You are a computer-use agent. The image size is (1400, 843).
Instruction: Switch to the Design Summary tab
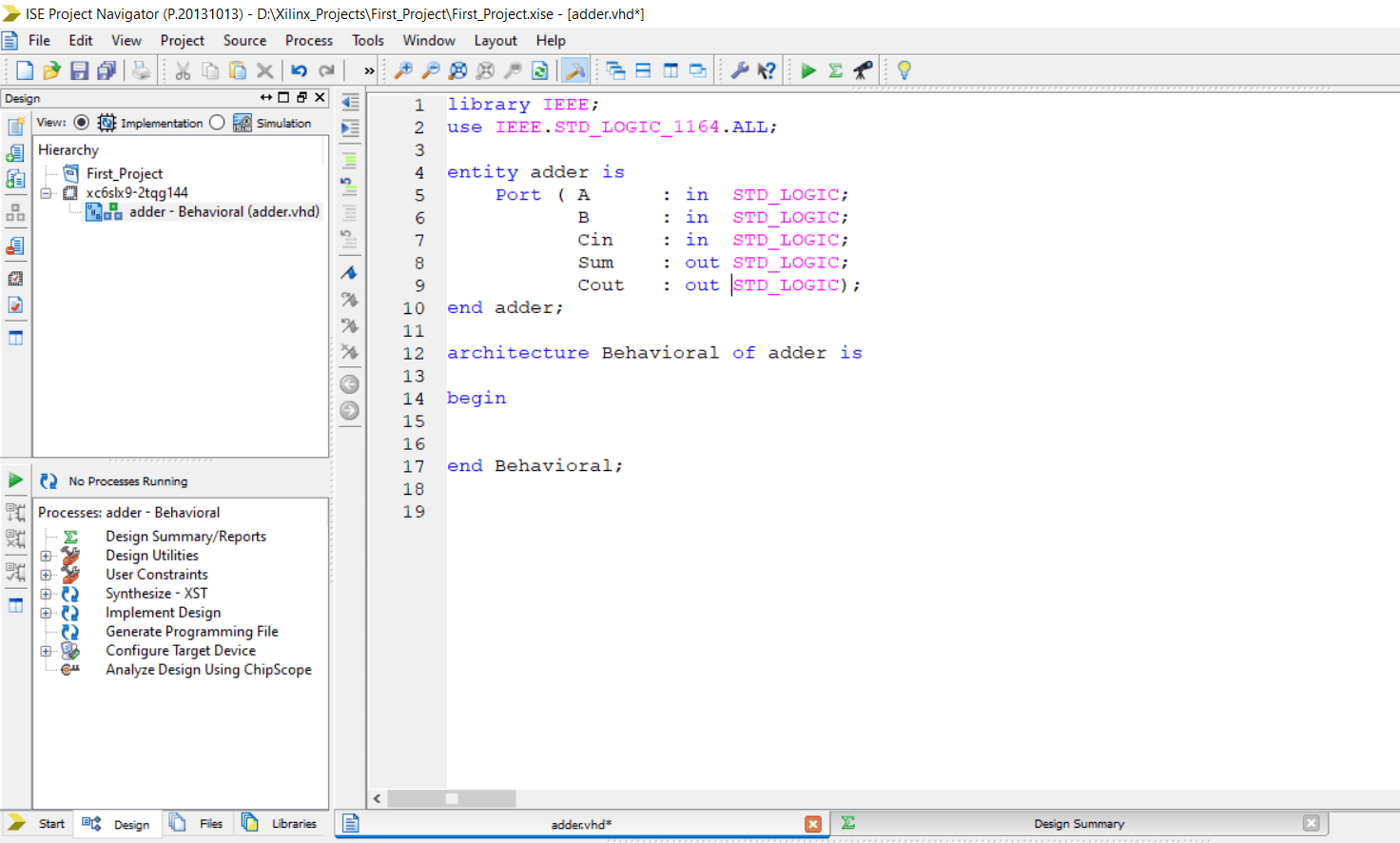(1079, 824)
